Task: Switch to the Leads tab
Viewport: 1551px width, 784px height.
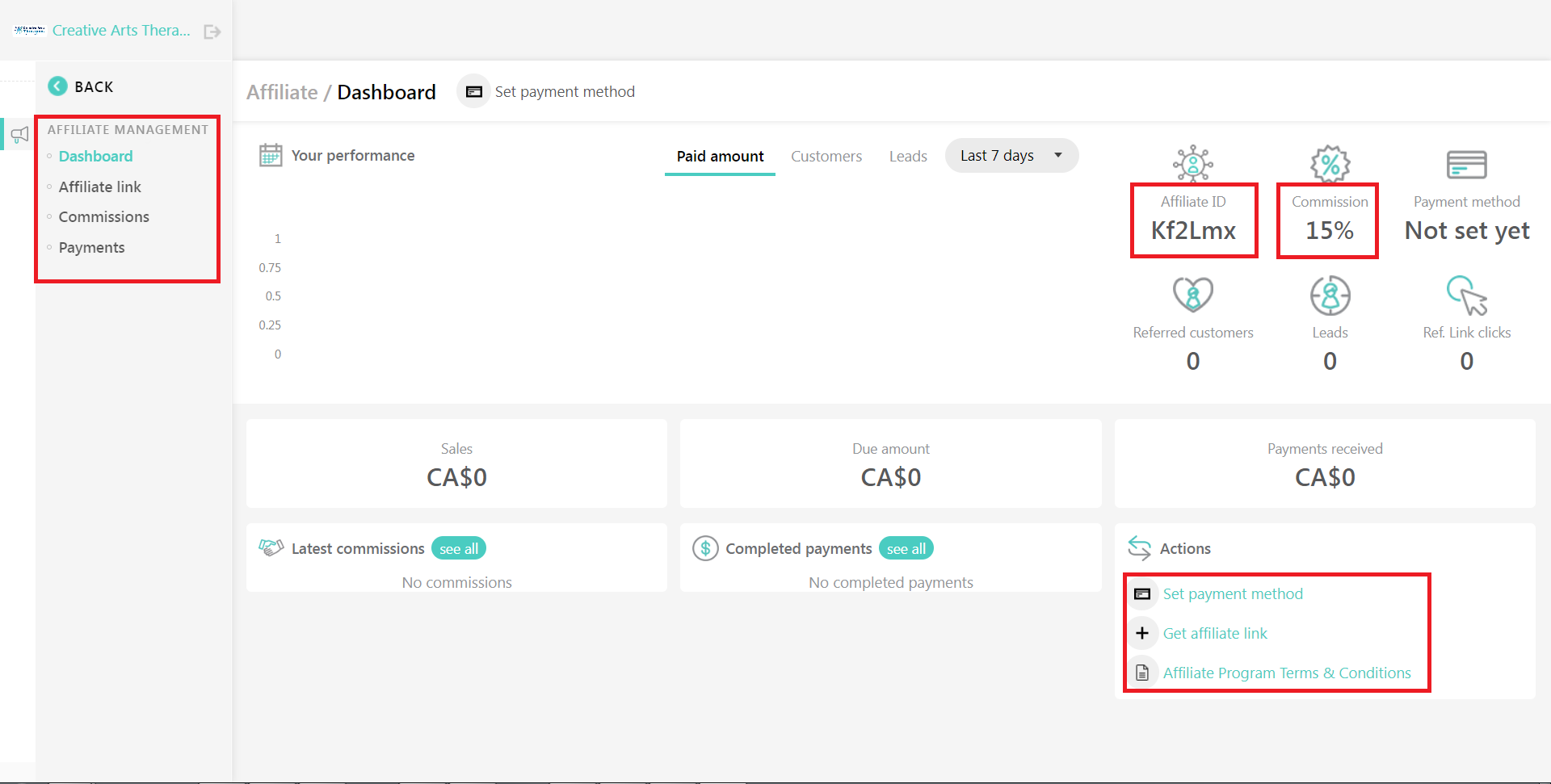Action: click(908, 157)
